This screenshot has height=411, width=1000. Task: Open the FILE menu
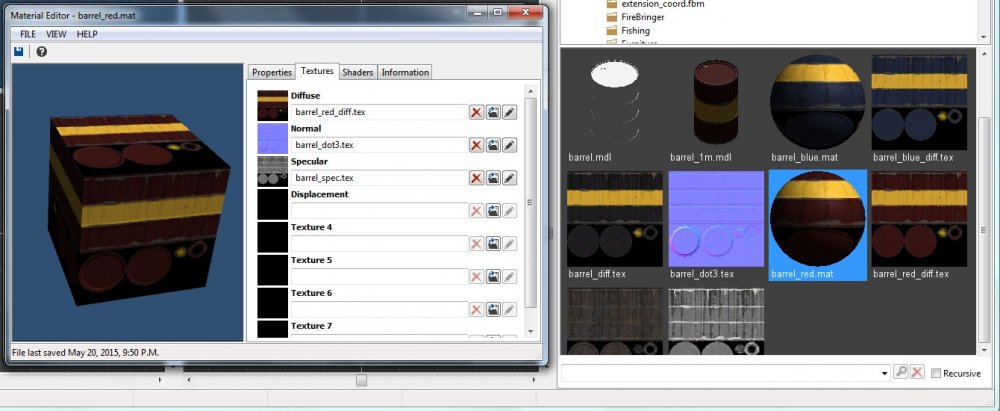pyautogui.click(x=27, y=34)
